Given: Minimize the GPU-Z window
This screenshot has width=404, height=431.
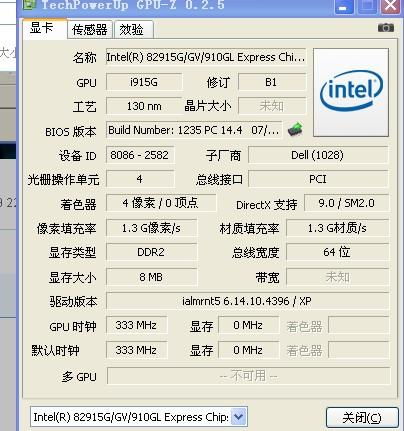Looking at the screenshot, I should tap(343, 6).
